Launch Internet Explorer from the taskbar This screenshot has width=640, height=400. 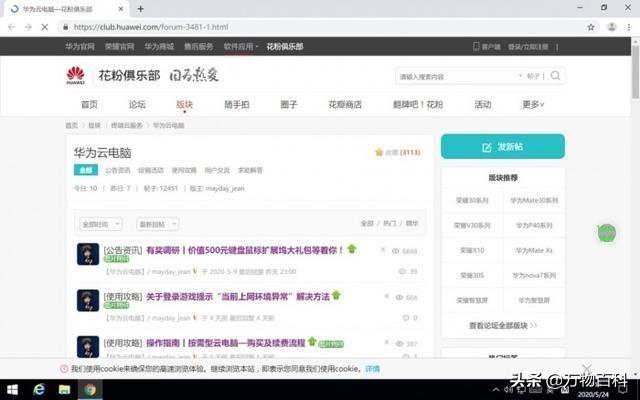tap(39, 389)
